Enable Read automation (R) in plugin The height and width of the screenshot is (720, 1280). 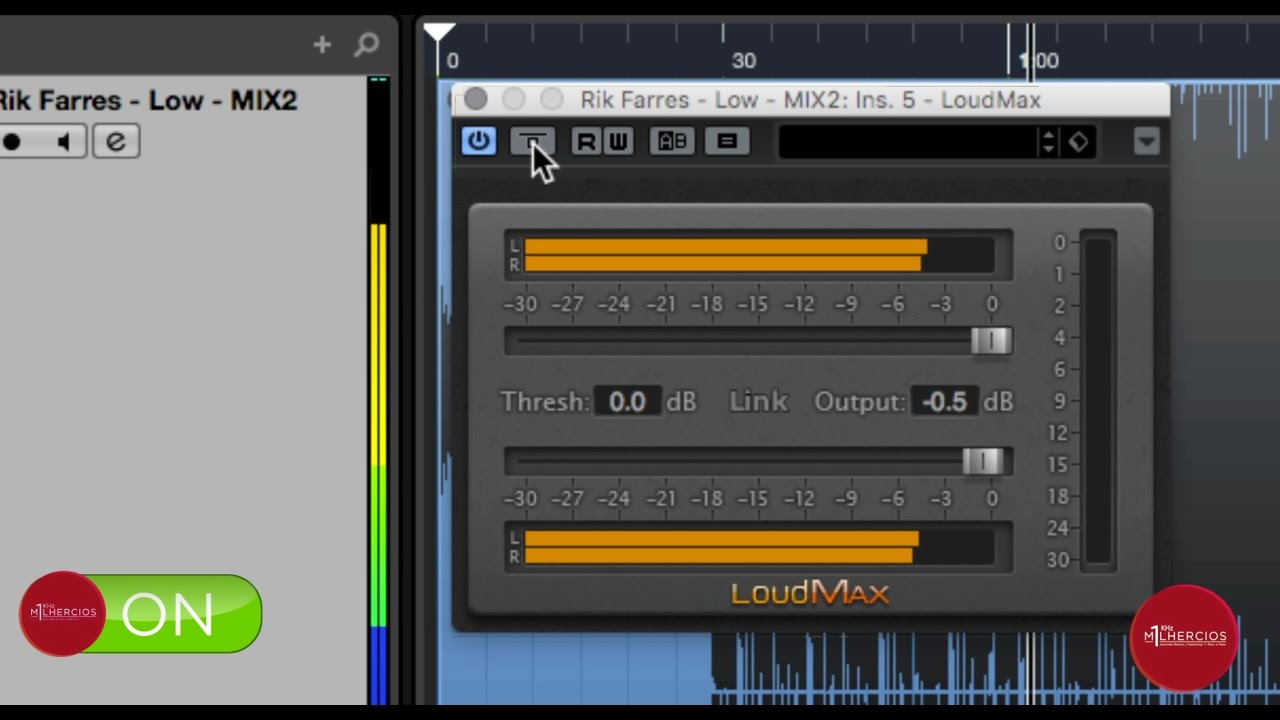pos(587,142)
